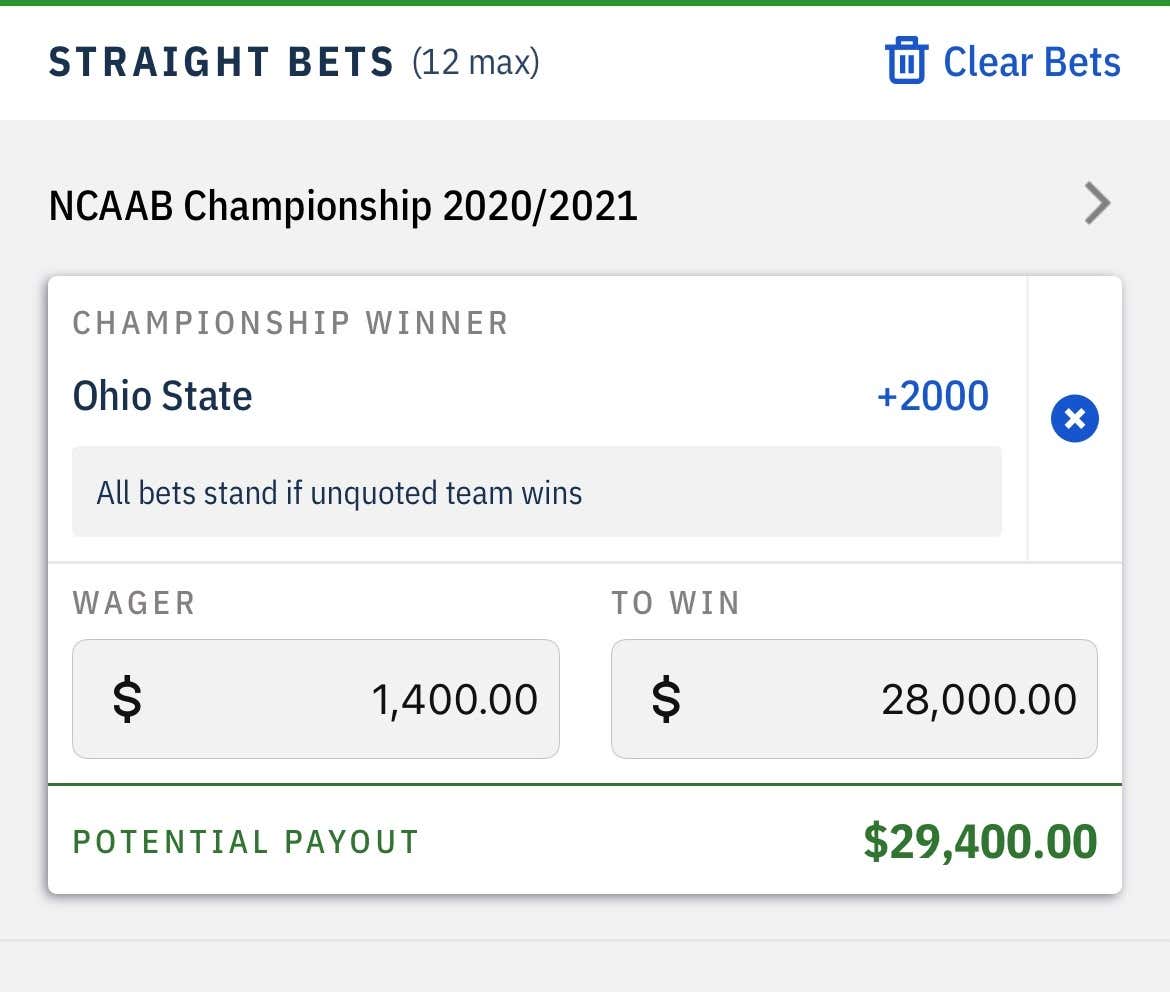Select the +2000 odds value
The width and height of the screenshot is (1170, 992).
(933, 396)
